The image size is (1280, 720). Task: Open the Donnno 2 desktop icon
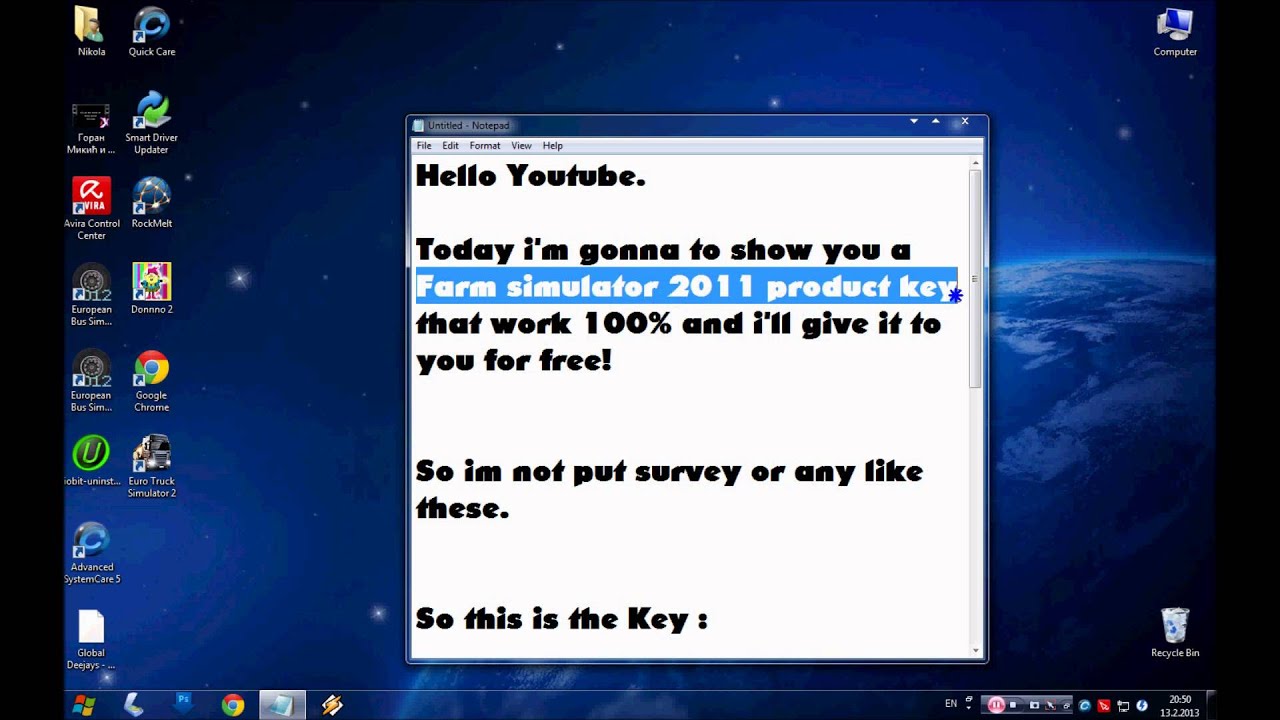point(152,289)
